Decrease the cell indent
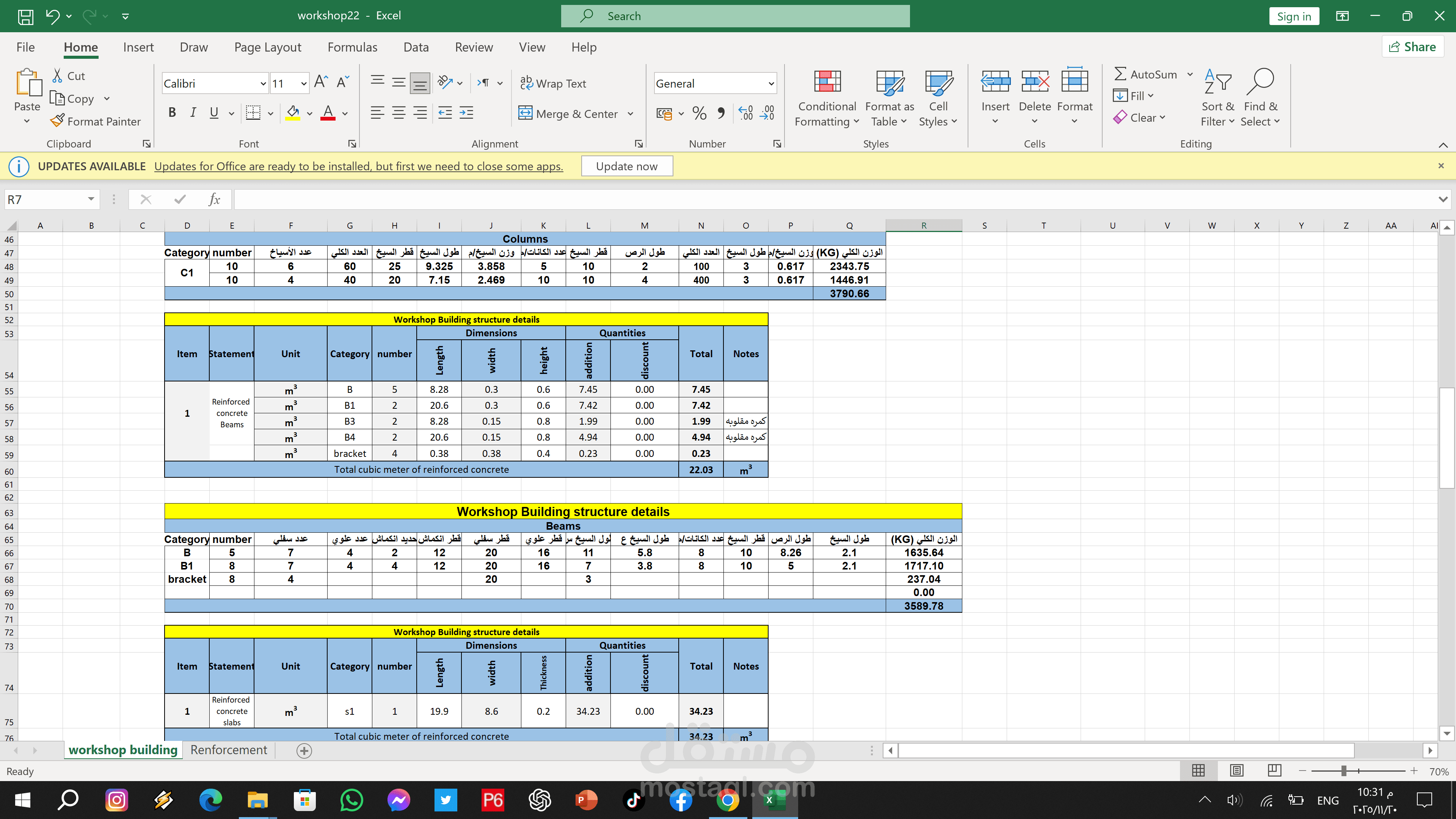 pyautogui.click(x=446, y=113)
